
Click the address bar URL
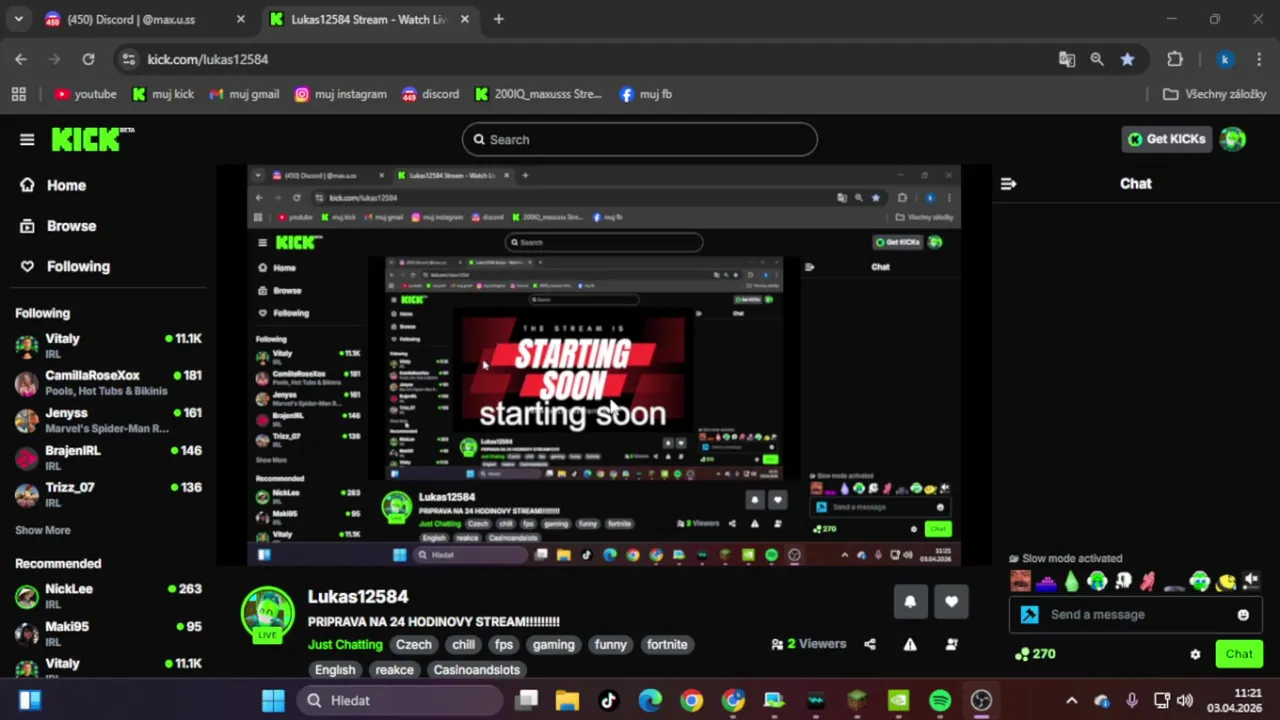(x=208, y=59)
